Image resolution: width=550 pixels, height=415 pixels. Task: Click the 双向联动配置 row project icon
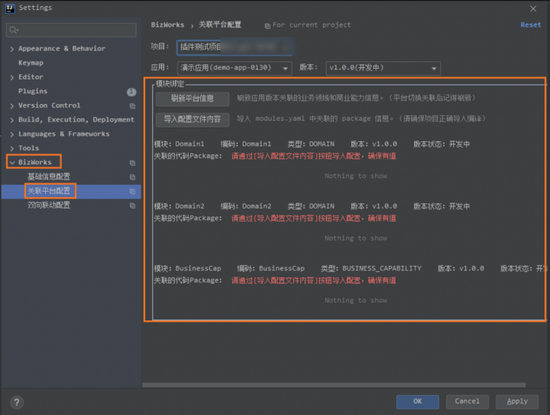pyautogui.click(x=132, y=206)
